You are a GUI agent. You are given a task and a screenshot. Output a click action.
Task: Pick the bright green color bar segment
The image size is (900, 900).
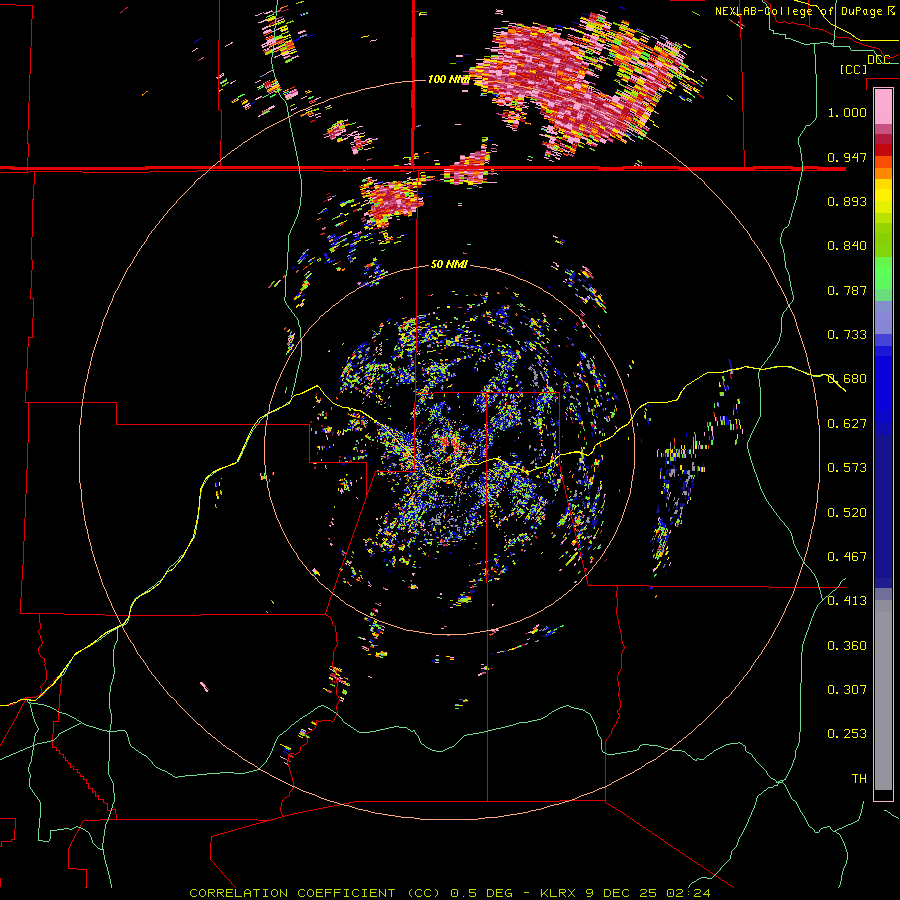883,273
